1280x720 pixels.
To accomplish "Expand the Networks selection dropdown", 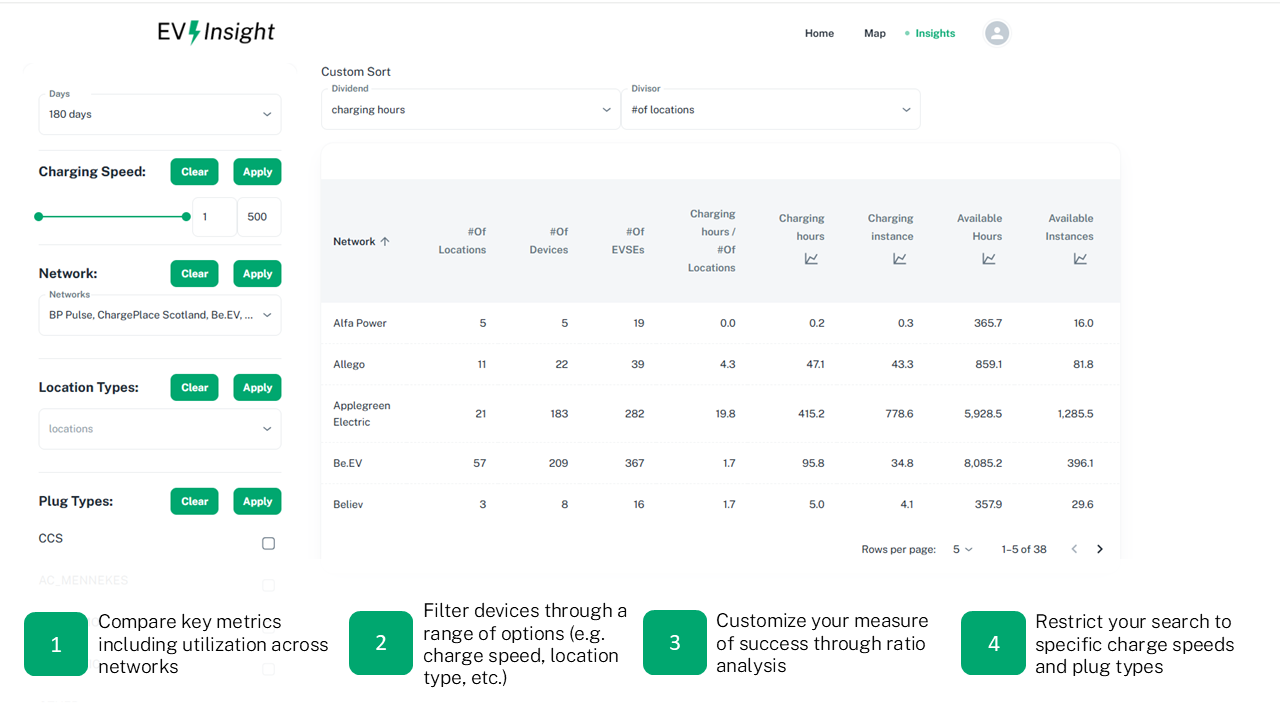I will tap(160, 315).
